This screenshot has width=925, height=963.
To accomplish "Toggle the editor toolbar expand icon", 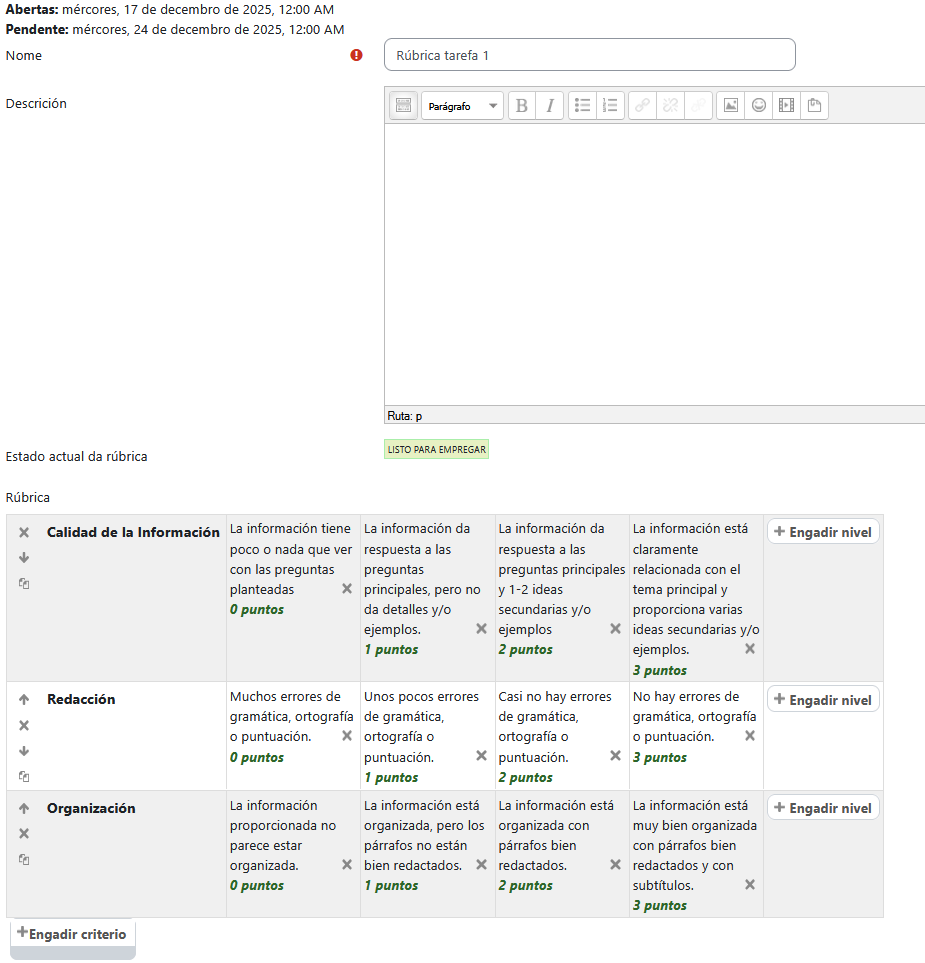I will 403,106.
